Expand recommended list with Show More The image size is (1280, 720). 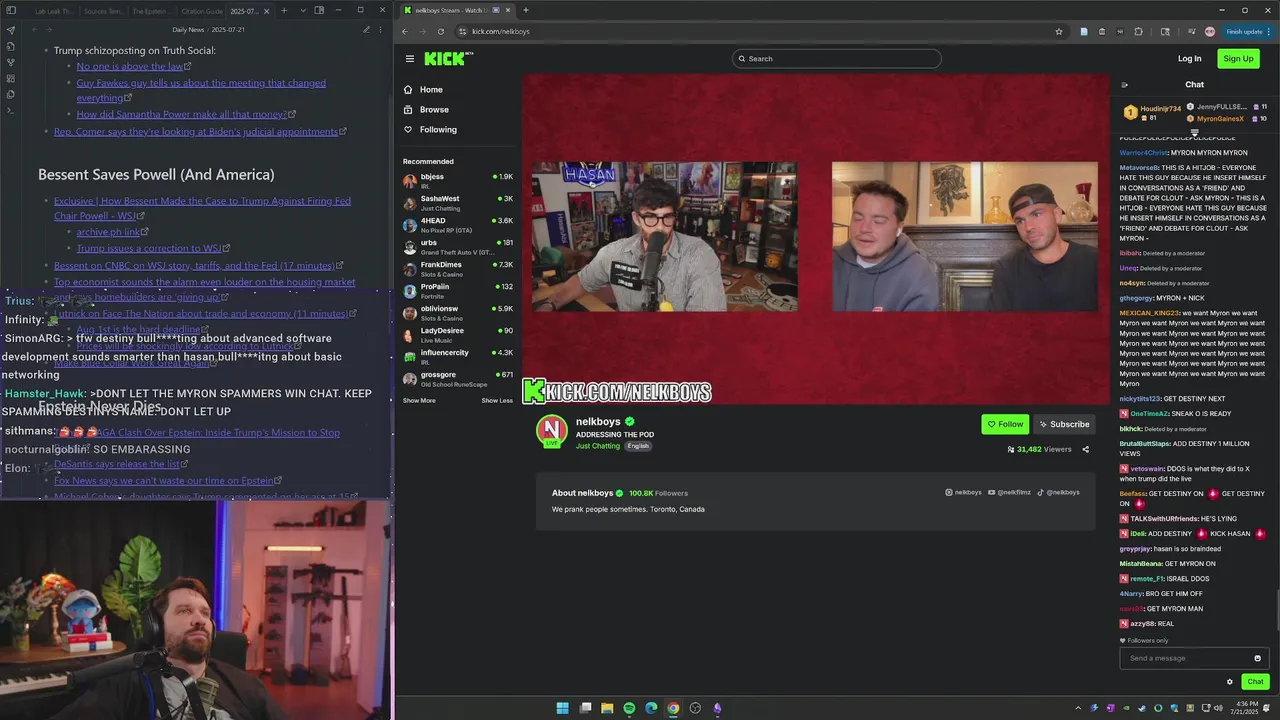419,401
